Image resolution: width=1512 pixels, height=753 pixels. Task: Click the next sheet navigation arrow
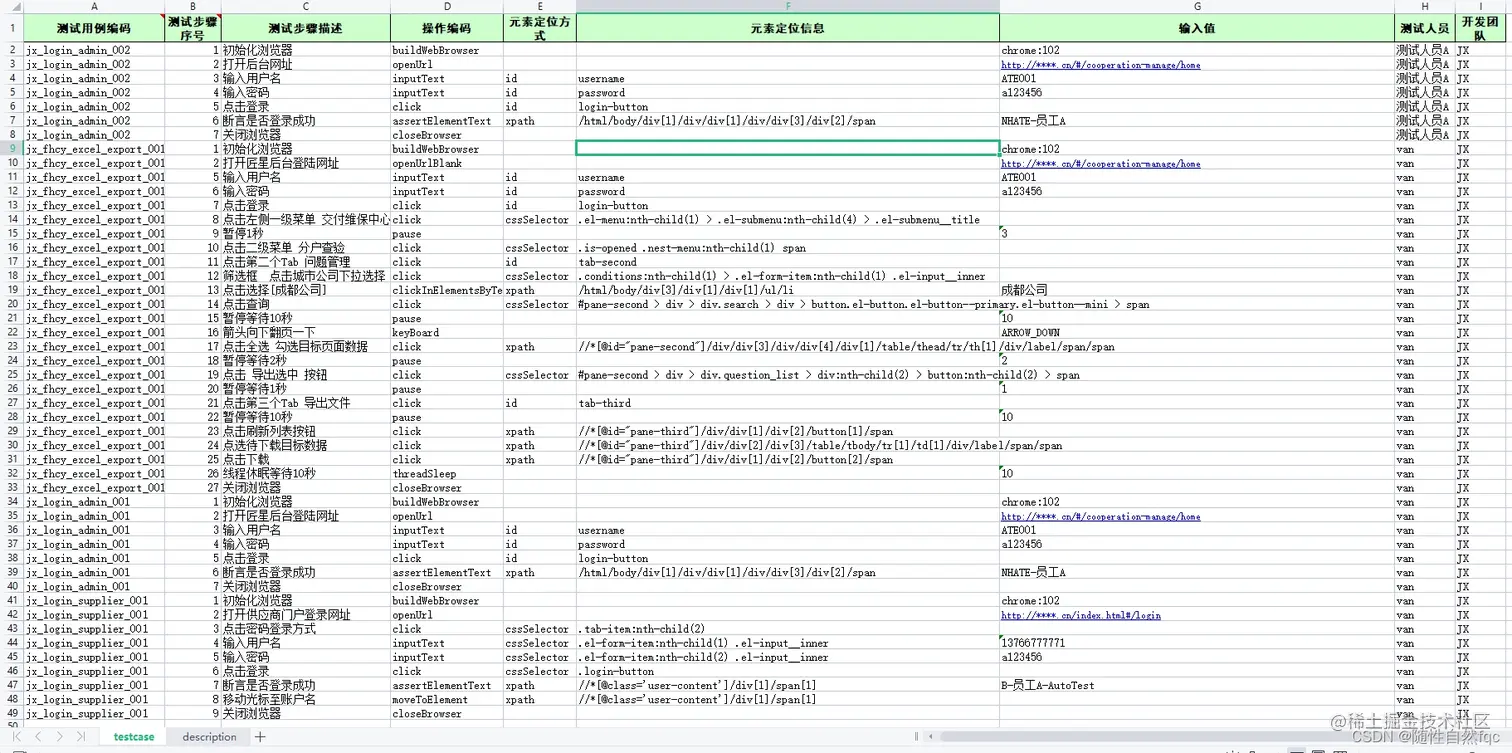[60, 736]
